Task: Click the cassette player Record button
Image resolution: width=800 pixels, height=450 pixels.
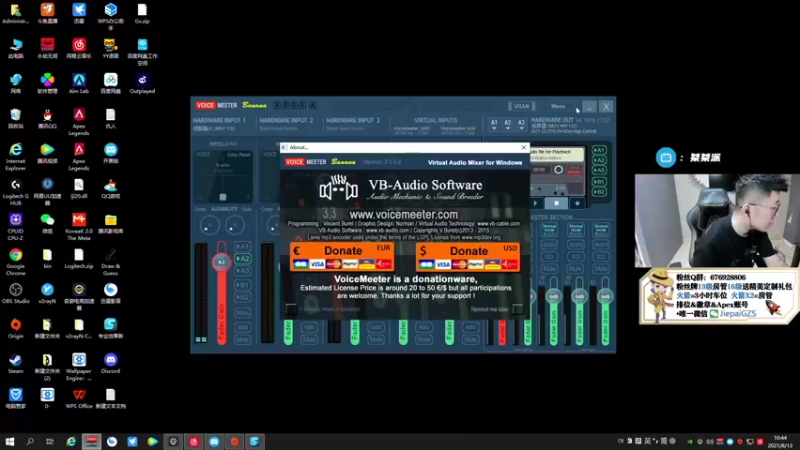Action: click(578, 203)
